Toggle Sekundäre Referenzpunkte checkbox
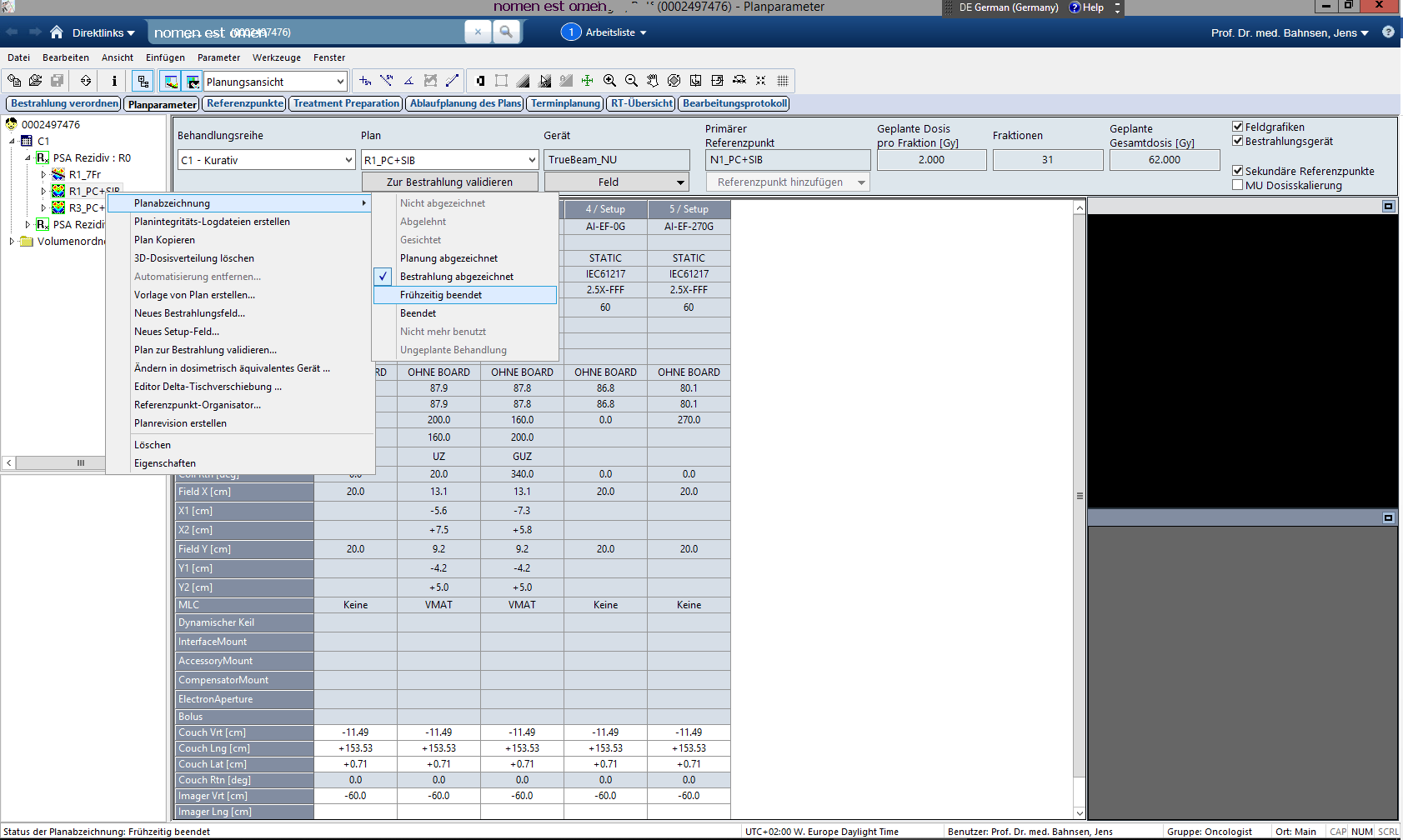Image resolution: width=1403 pixels, height=840 pixels. (x=1238, y=171)
